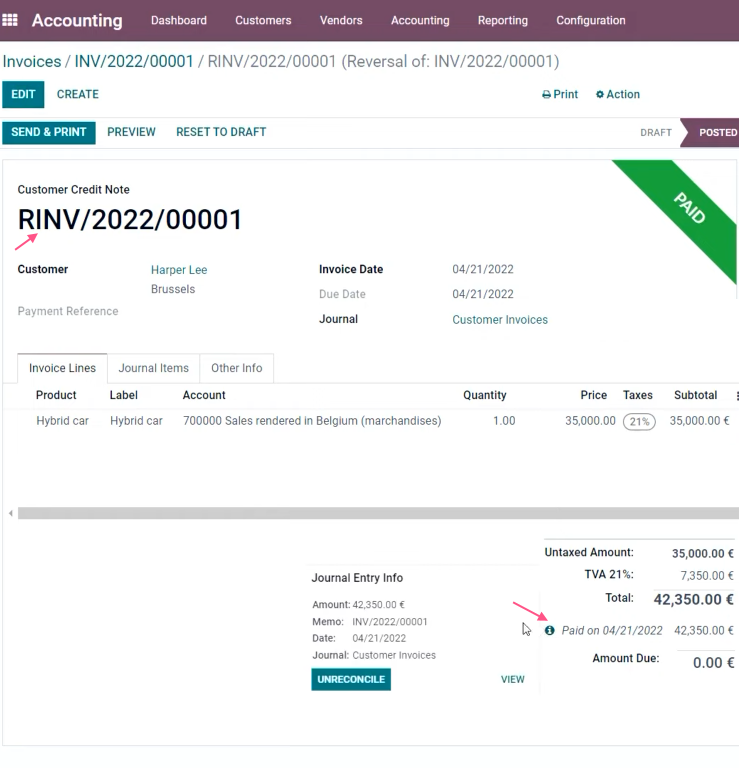
Task: Open the Print dropdown
Action: (560, 95)
